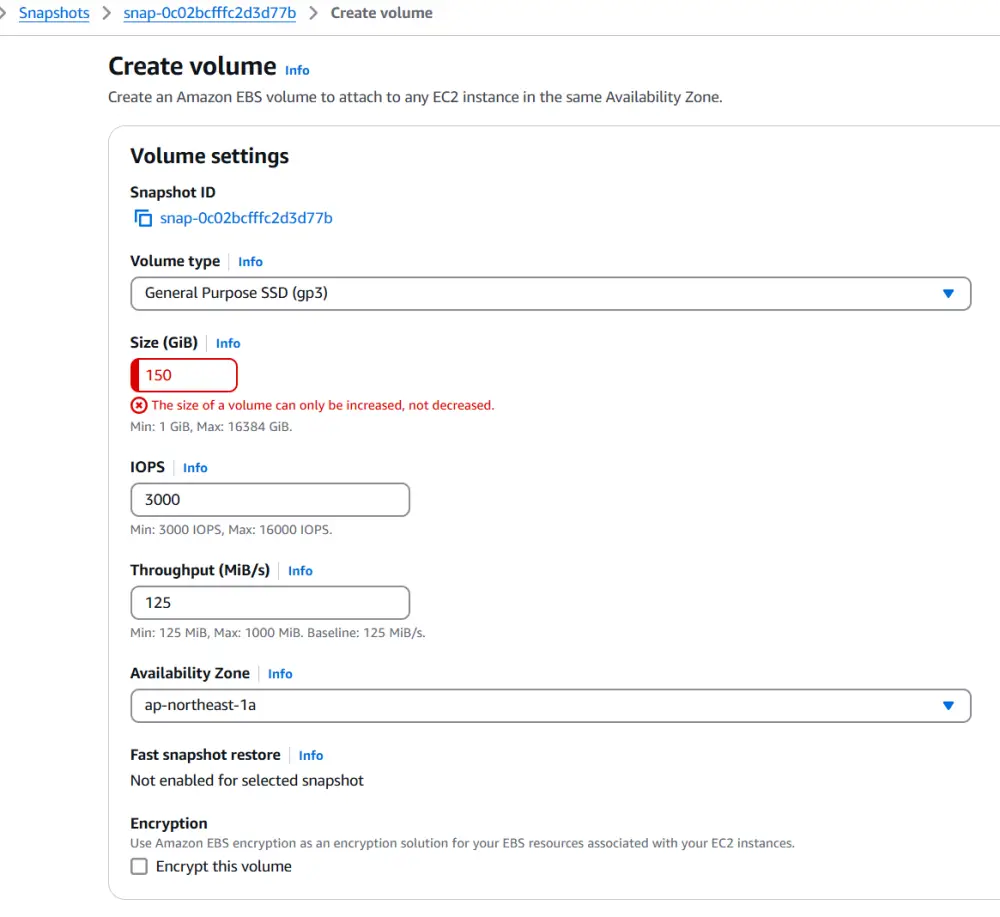Open Info for Throughput (MiB/s)

pos(300,571)
